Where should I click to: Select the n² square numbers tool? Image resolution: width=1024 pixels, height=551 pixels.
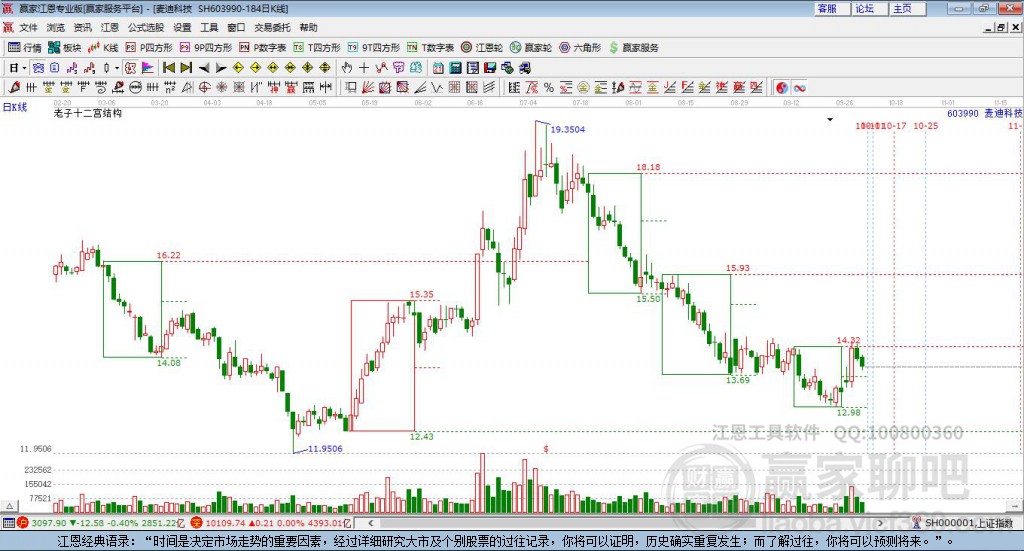[170, 87]
